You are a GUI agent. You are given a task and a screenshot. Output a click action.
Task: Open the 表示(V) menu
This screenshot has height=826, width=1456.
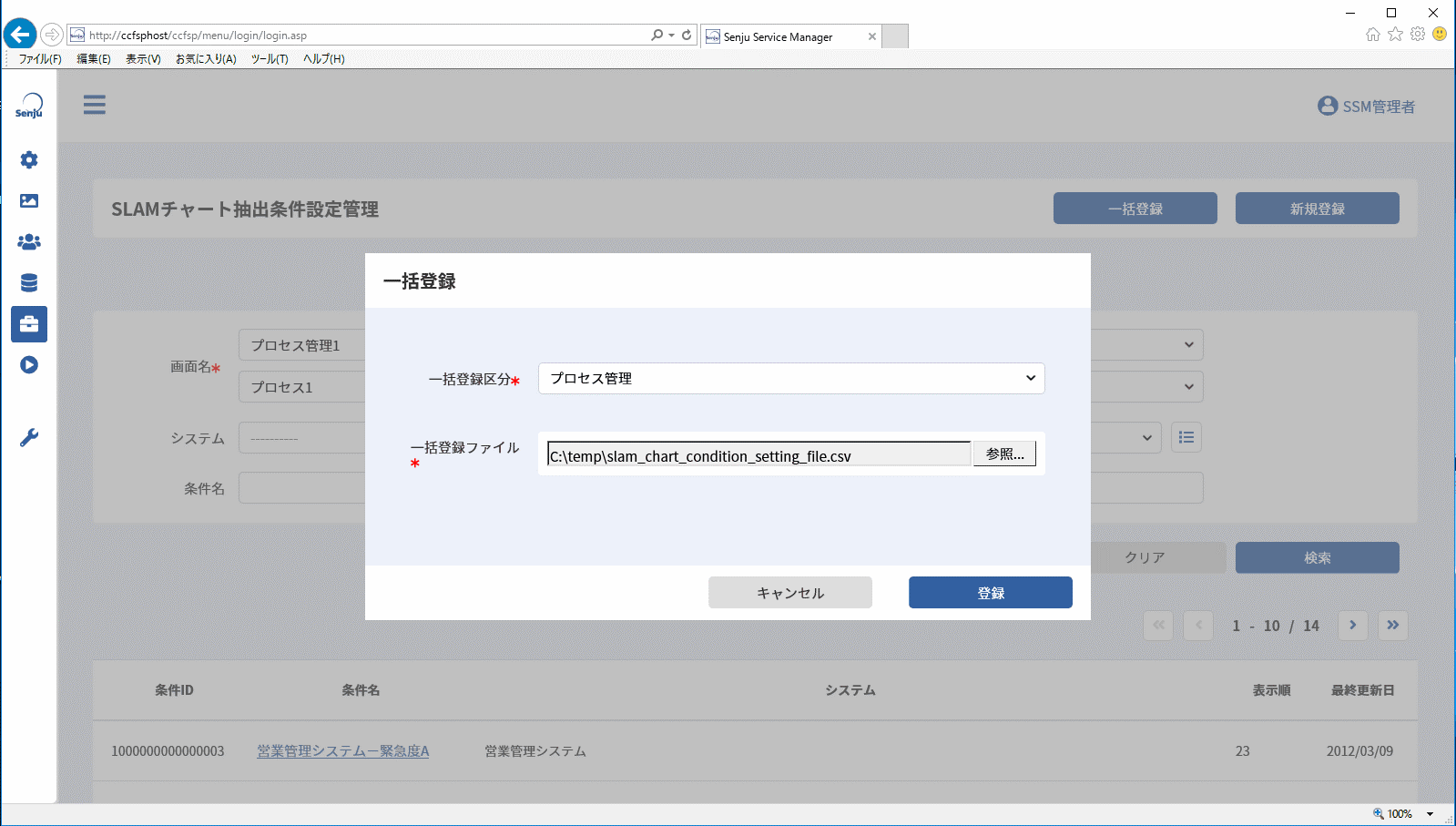143,58
